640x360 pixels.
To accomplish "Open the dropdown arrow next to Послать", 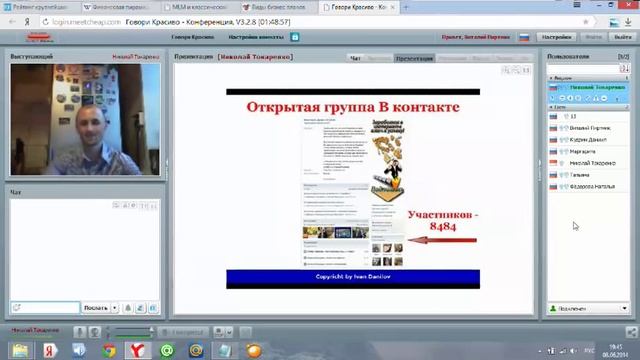I will 115,308.
